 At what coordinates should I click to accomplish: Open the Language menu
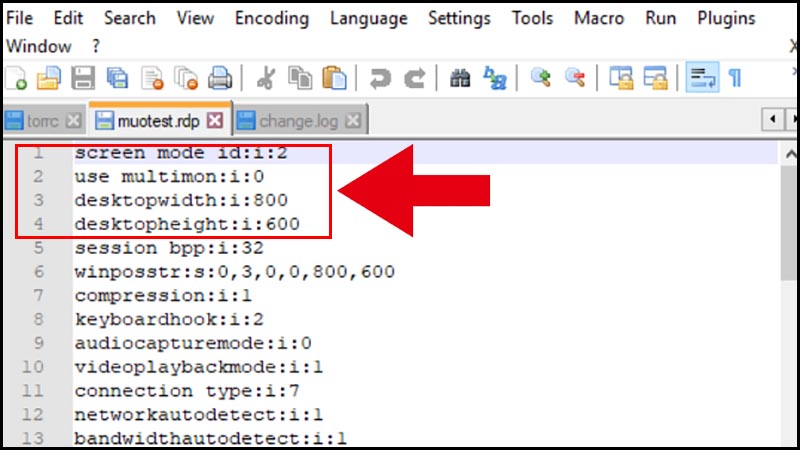point(368,18)
